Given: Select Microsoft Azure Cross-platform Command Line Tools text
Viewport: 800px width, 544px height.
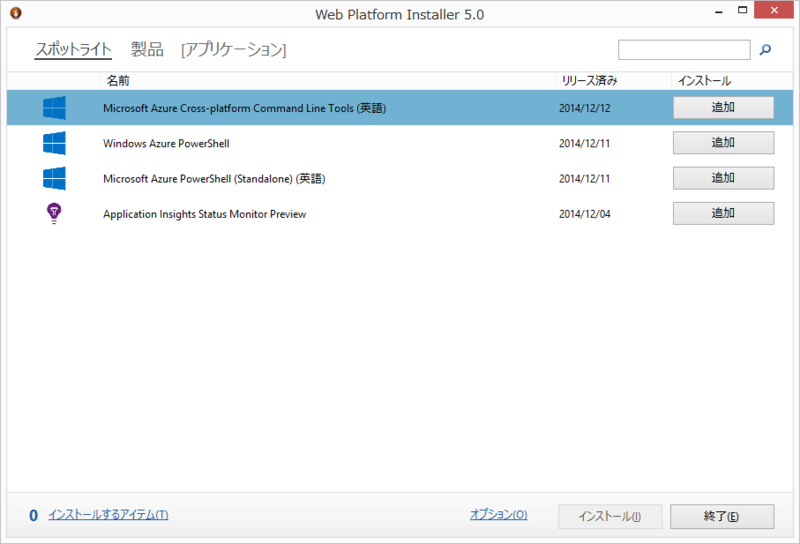Looking at the screenshot, I should [x=244, y=108].
